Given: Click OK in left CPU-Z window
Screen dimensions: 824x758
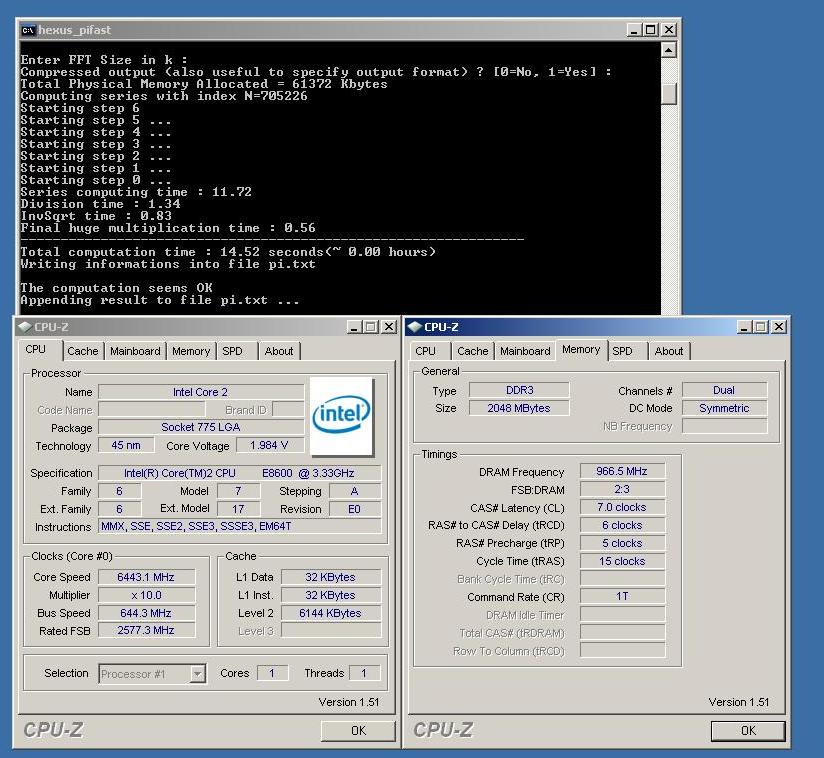Looking at the screenshot, I should coord(358,730).
